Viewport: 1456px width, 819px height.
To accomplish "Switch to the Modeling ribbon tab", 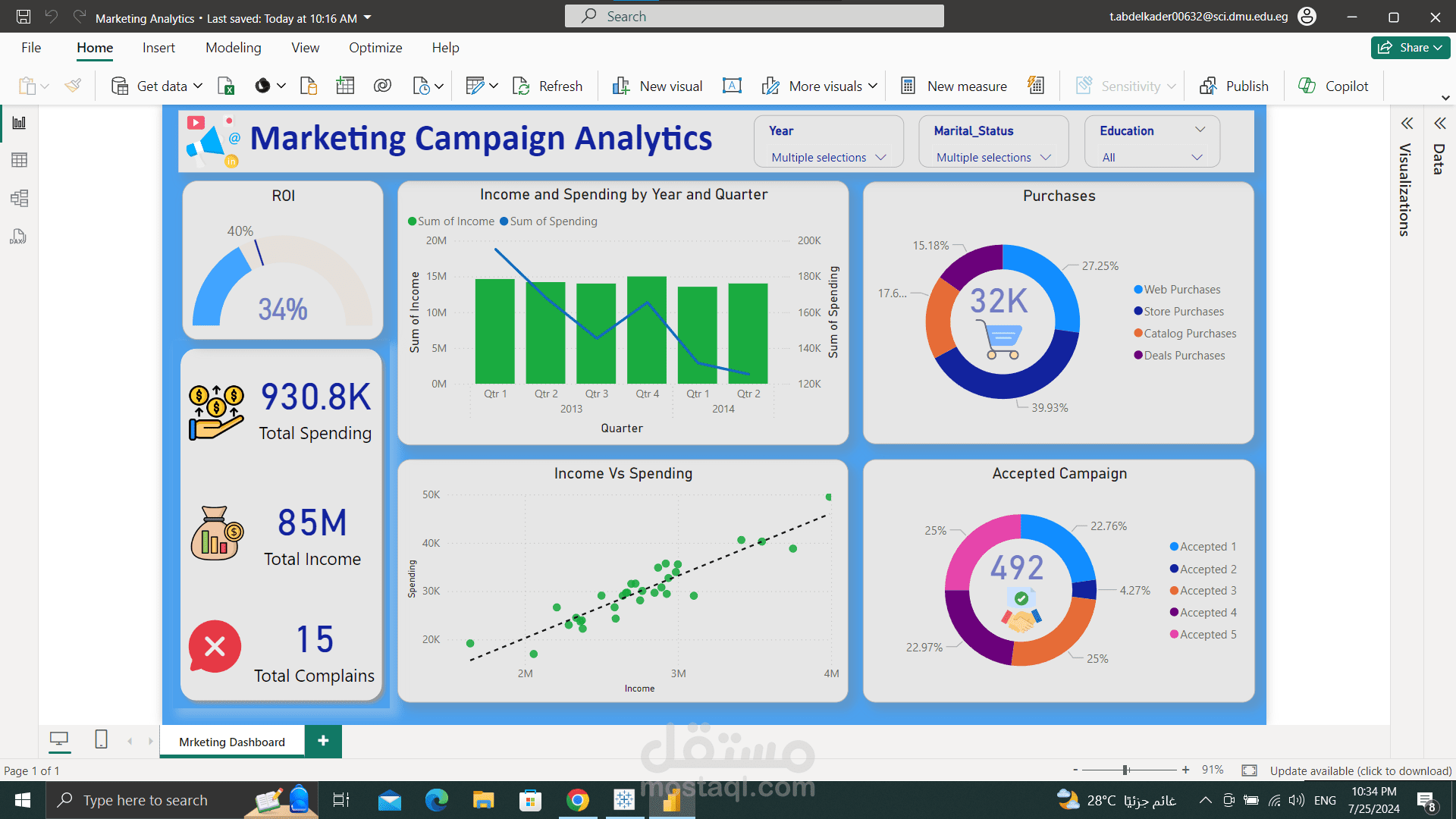I will pyautogui.click(x=233, y=47).
